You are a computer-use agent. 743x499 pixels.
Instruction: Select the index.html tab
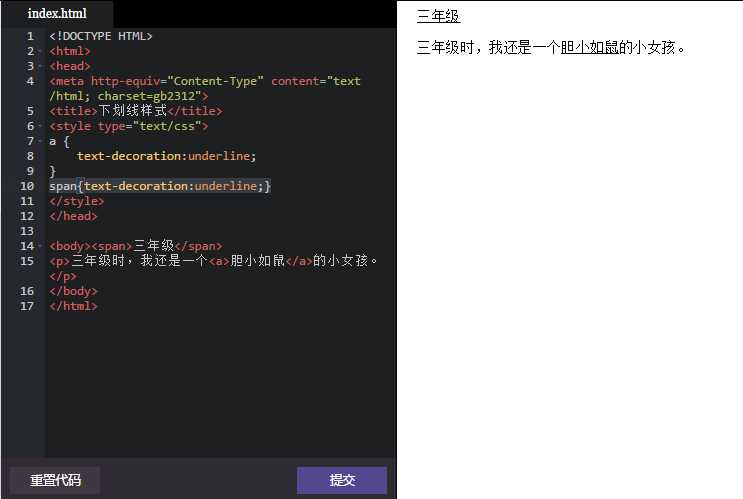coord(57,13)
